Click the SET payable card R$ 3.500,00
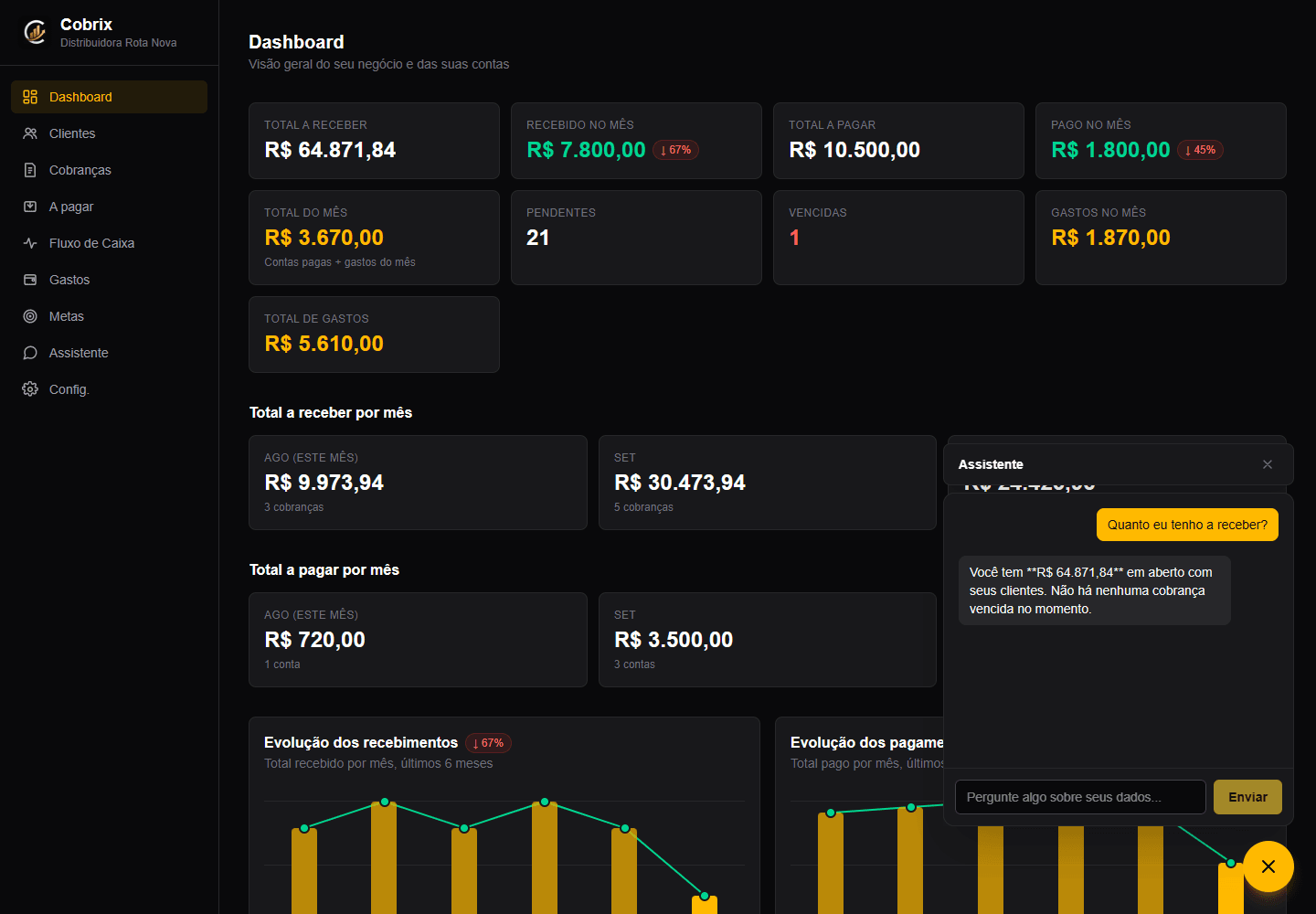 (768, 640)
